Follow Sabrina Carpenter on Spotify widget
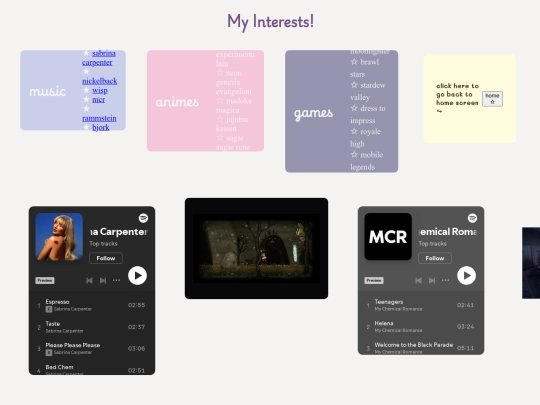The width and height of the screenshot is (540, 405). pos(106,258)
